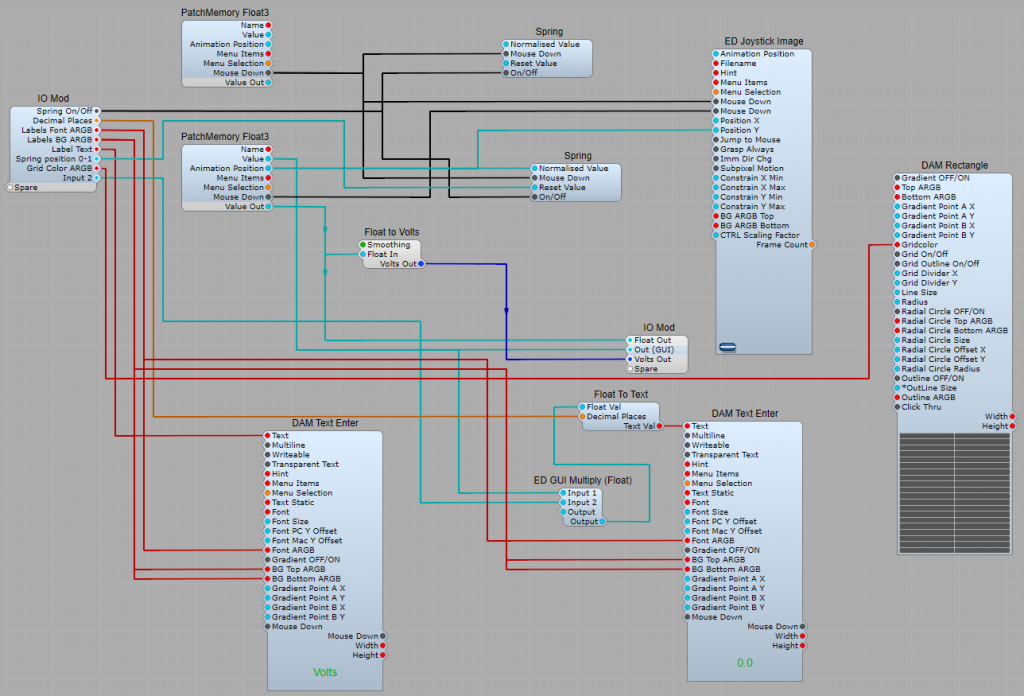The height and width of the screenshot is (696, 1024).
Task: Click the Spring On/Off pin on IO Mod
Action: (x=97, y=111)
